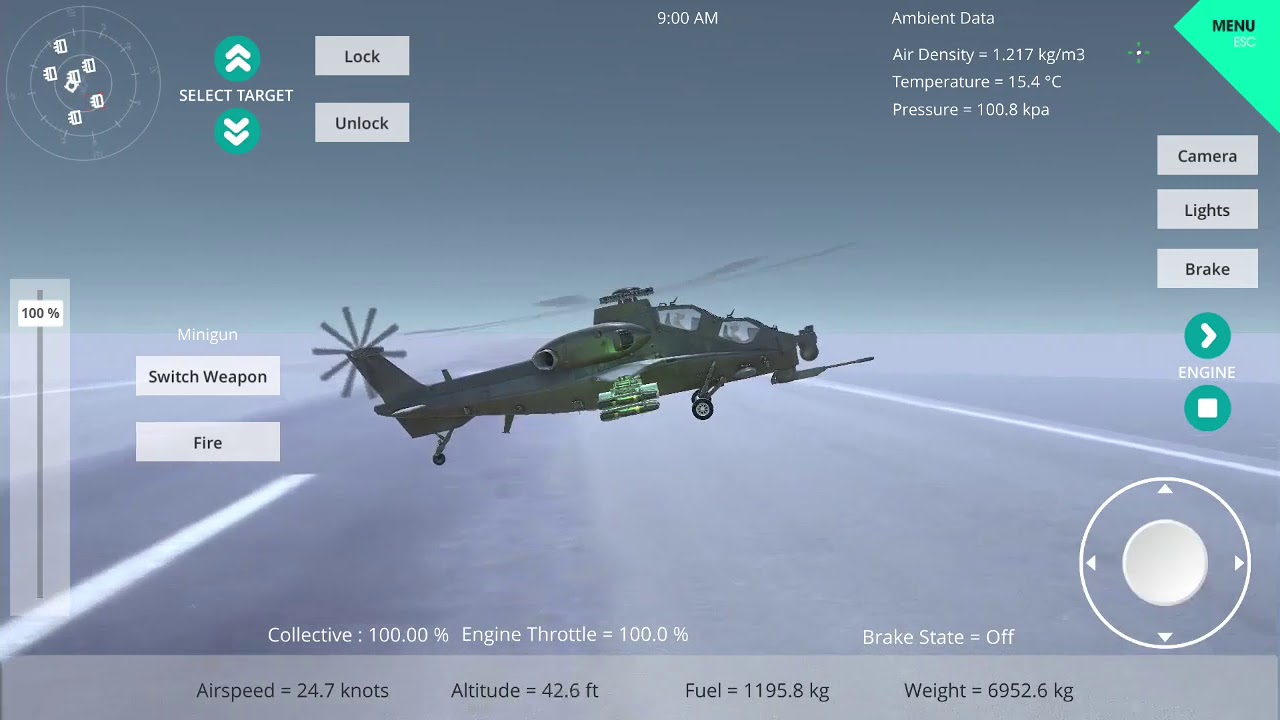
Task: Click the joystick center knob
Action: [1165, 563]
